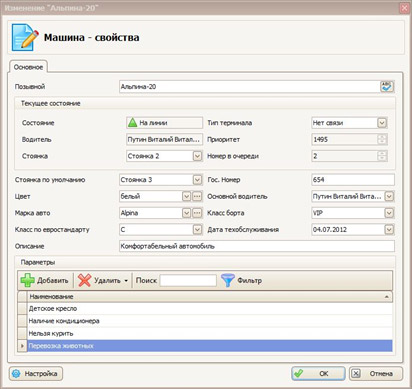Click the Номер в очереди spinner arrows
412x389 pixels.
tap(382, 156)
